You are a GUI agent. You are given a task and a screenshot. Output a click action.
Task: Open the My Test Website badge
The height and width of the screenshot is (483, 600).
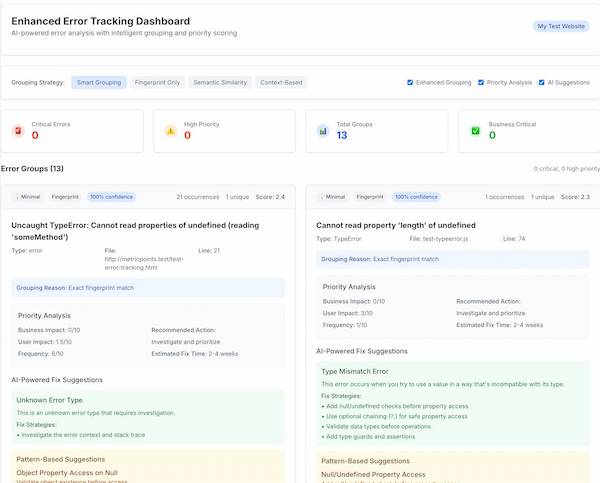coord(561,26)
